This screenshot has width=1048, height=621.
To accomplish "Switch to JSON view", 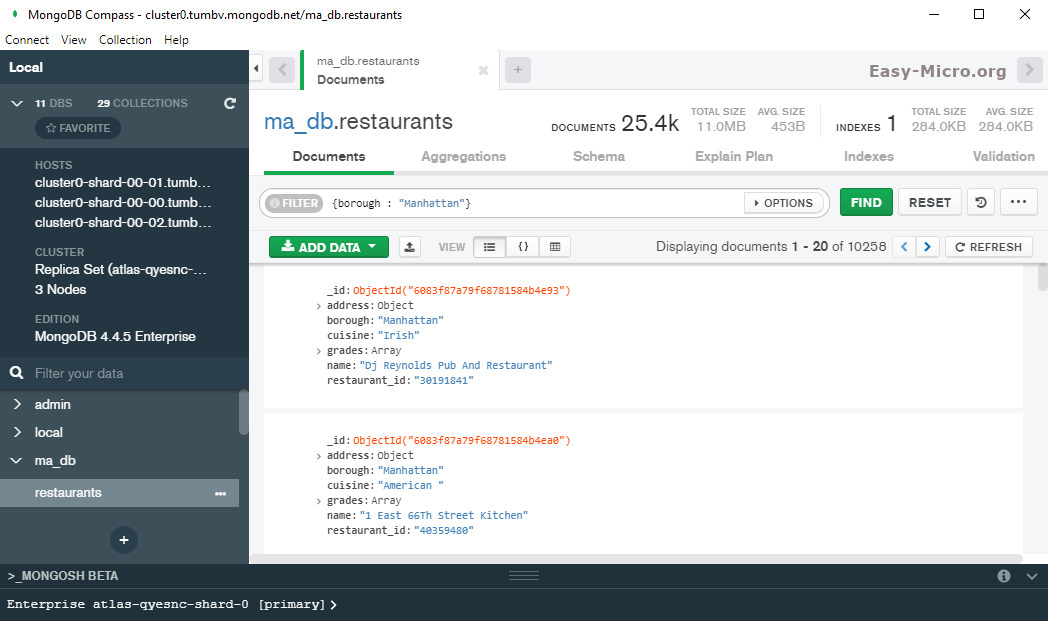I will 523,247.
